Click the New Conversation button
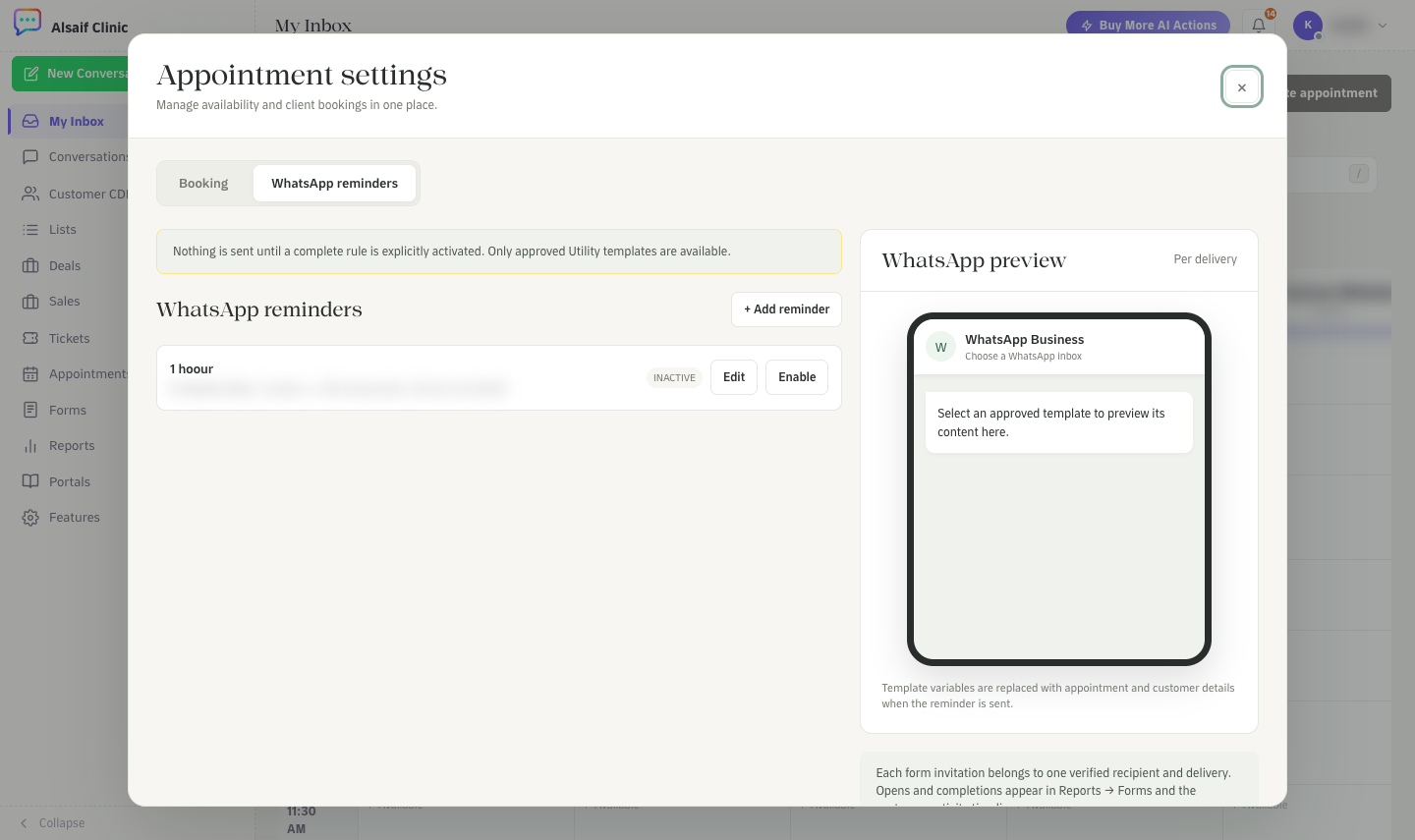This screenshot has width=1415, height=840. [x=71, y=74]
